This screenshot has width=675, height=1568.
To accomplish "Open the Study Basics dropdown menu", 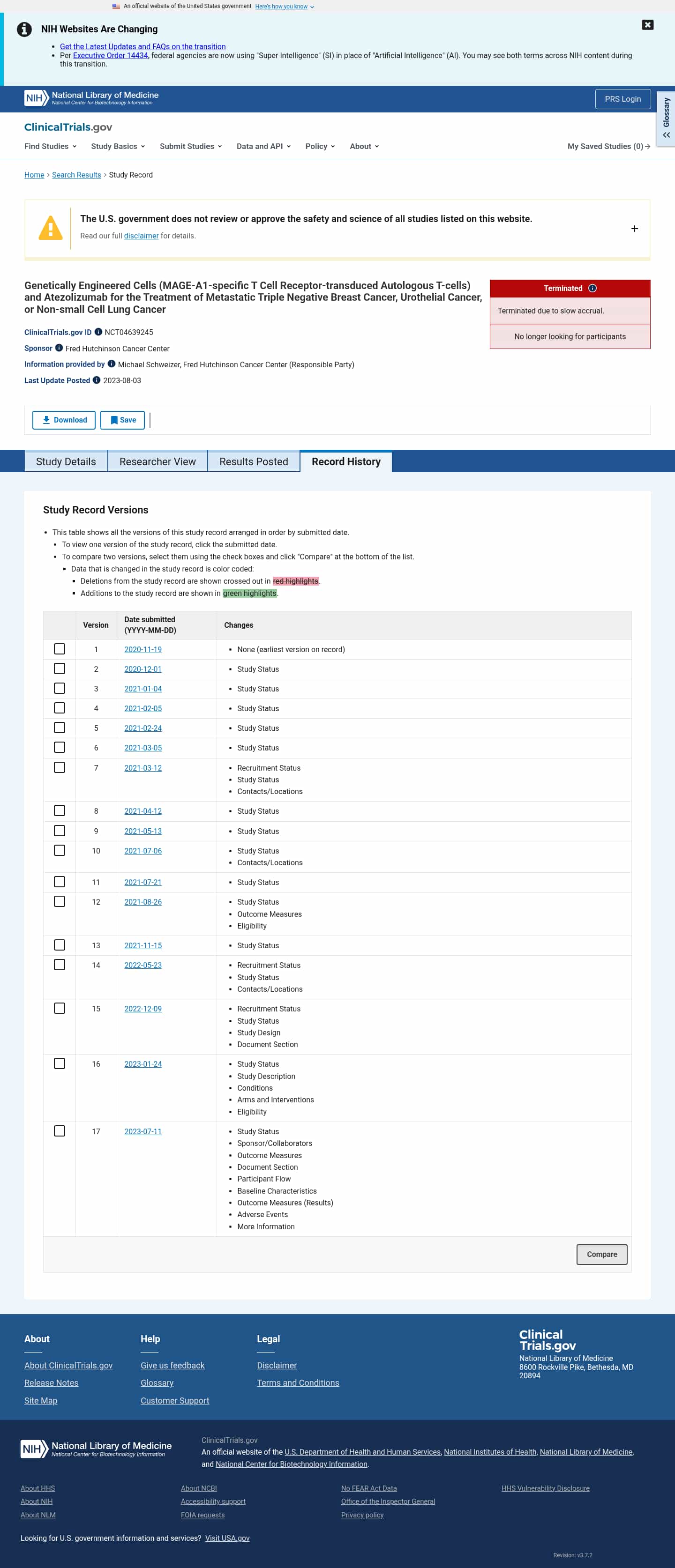I will point(118,147).
